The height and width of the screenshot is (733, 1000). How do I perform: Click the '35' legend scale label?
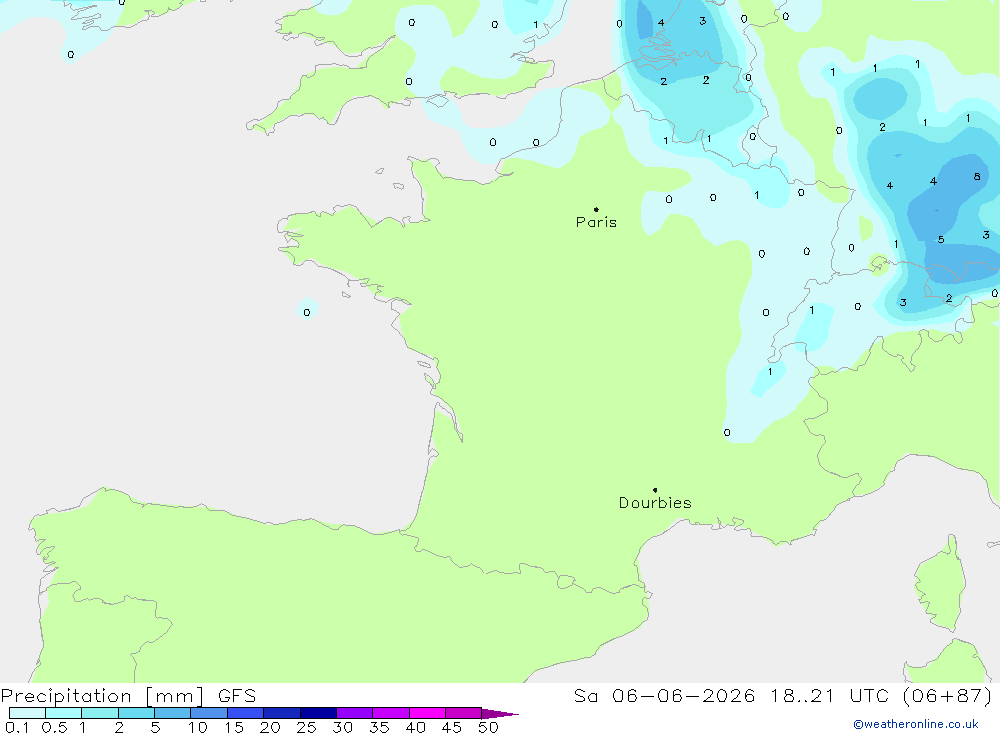coord(379,727)
